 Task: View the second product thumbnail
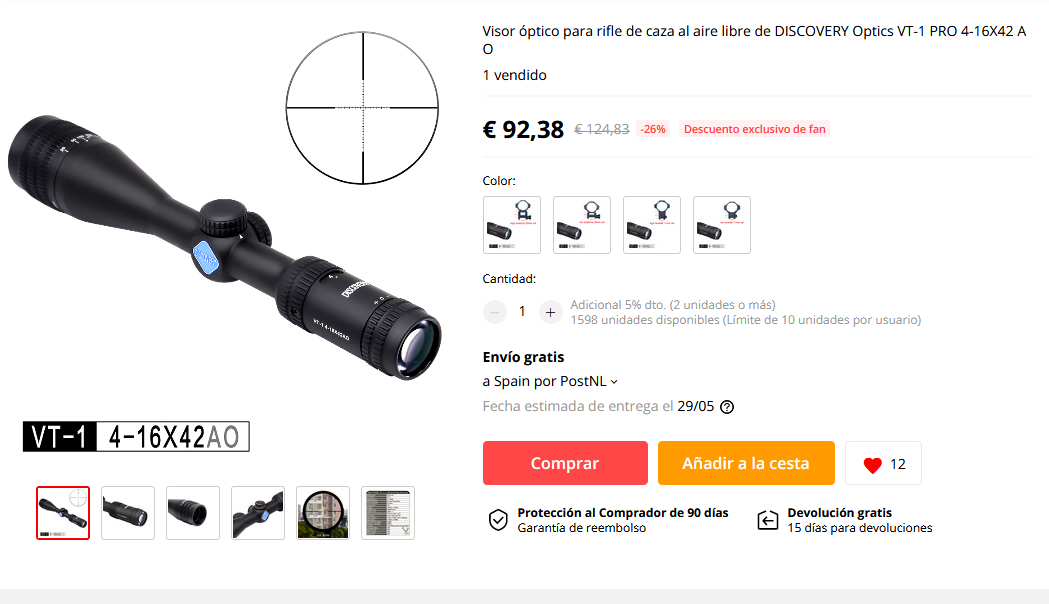point(128,513)
